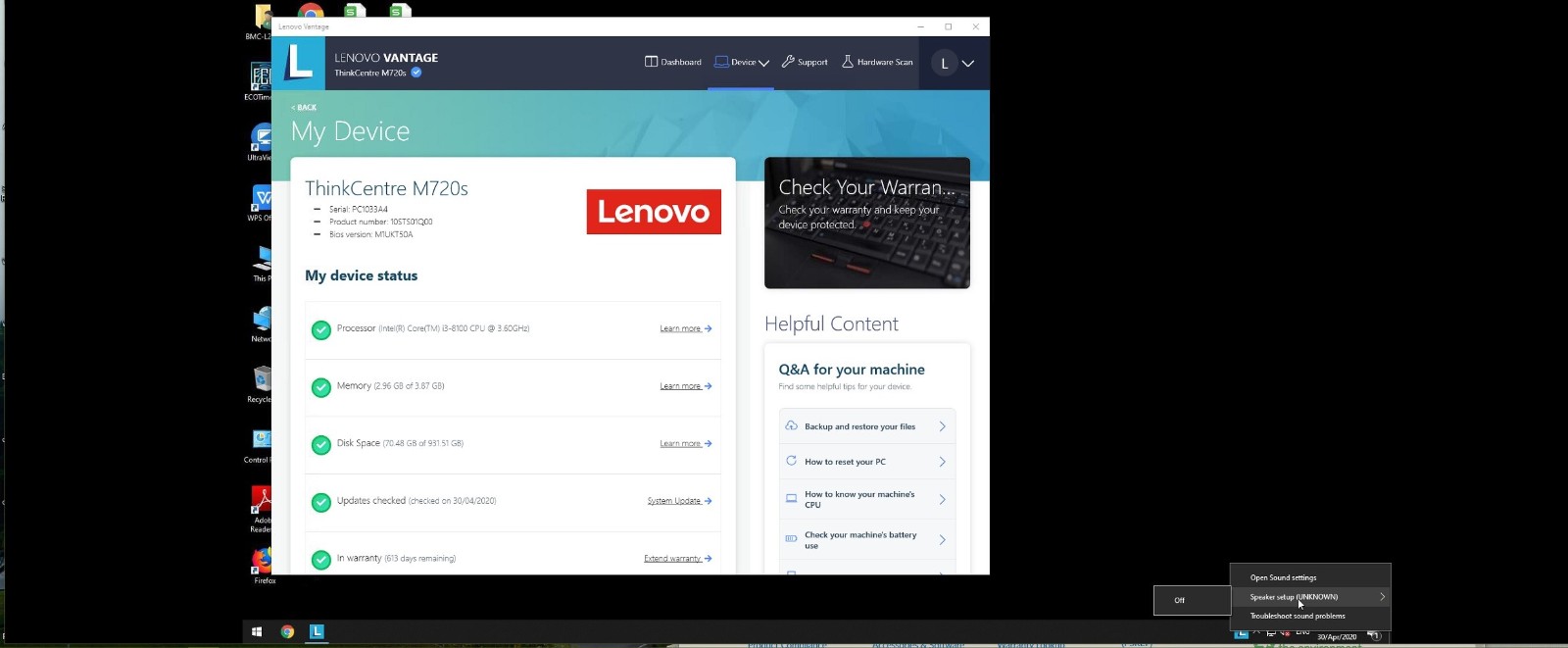Open Hardware Scan
The image size is (1568, 648).
(877, 62)
